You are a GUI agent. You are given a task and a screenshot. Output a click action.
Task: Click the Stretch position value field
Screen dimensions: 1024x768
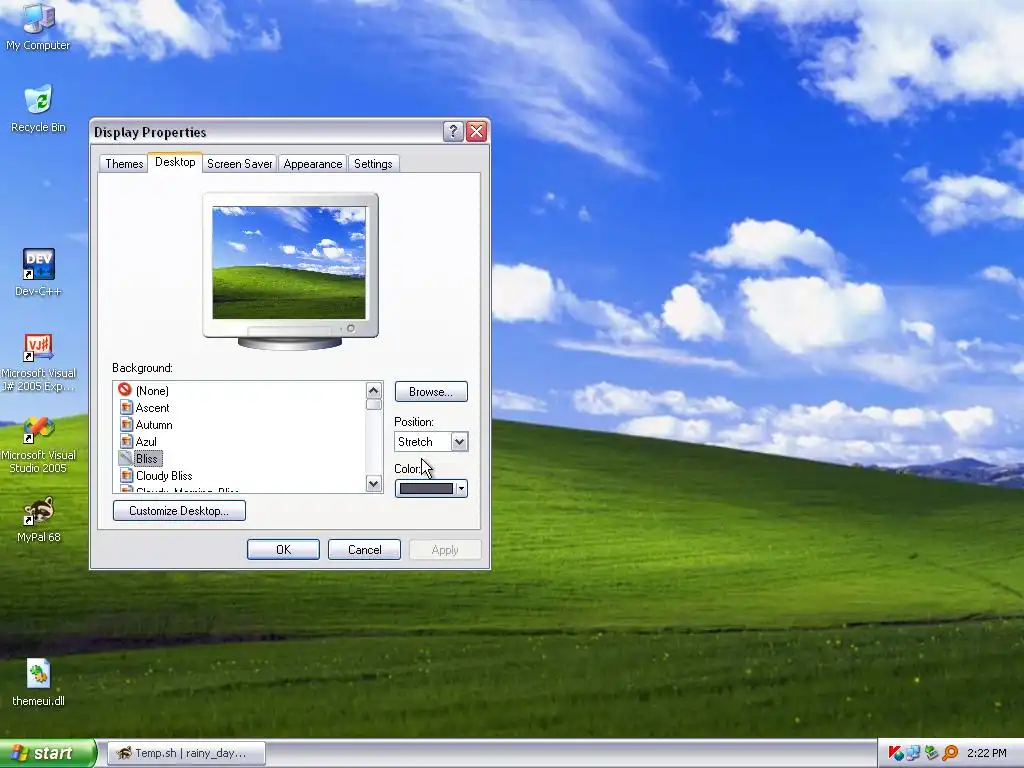(423, 442)
